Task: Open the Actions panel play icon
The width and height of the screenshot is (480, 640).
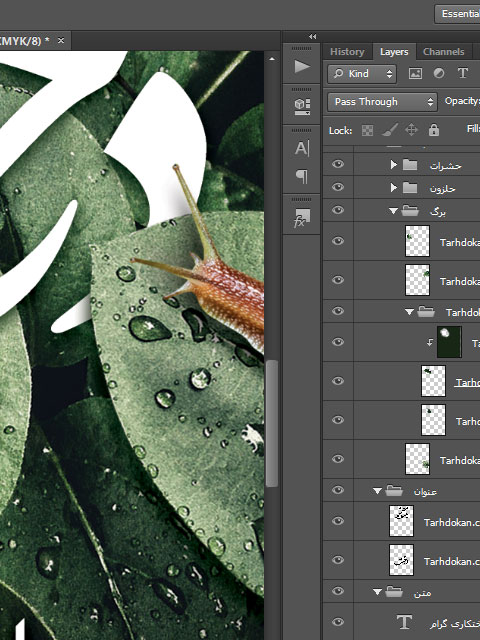Action: point(302,67)
